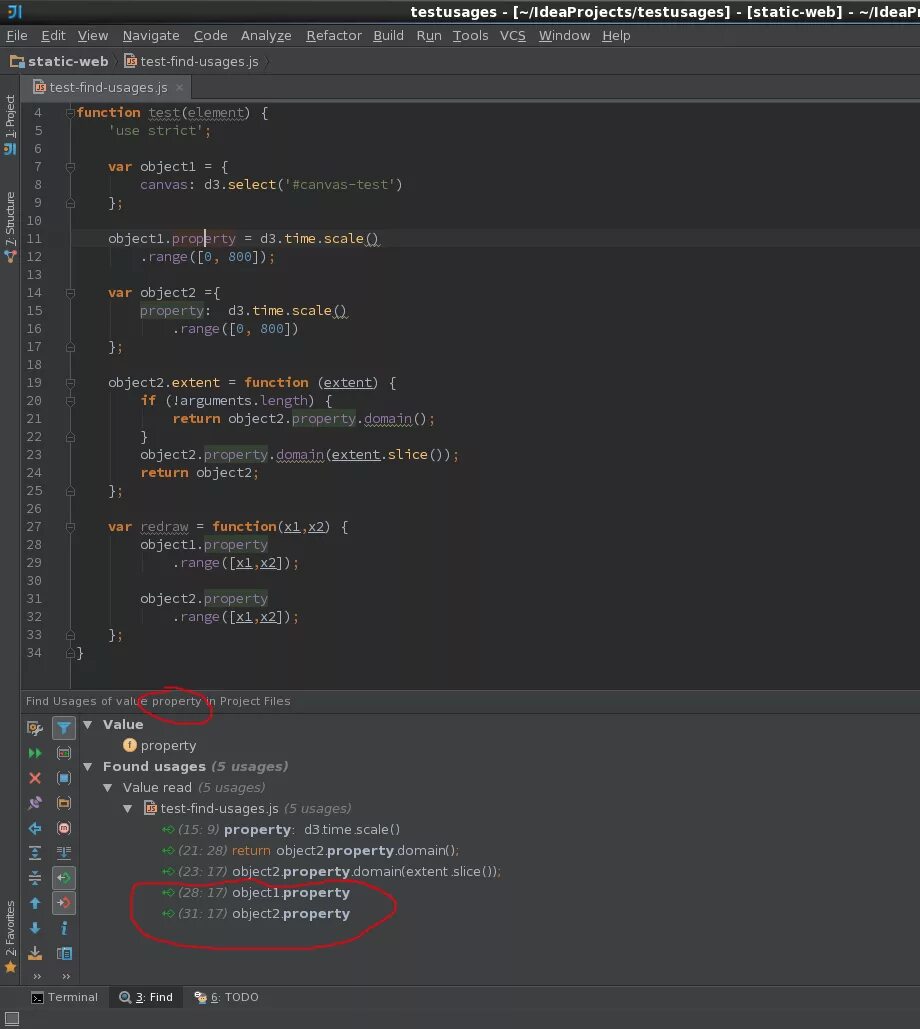
Task: Click the JS file icon in breadcrumb
Action: [x=131, y=61]
